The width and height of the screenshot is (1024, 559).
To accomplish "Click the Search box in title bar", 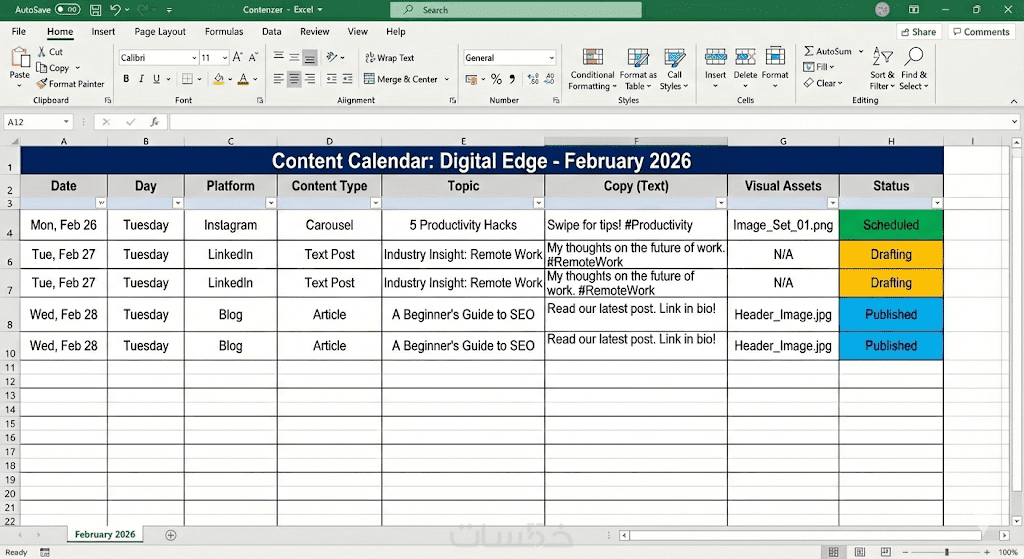I will point(515,10).
